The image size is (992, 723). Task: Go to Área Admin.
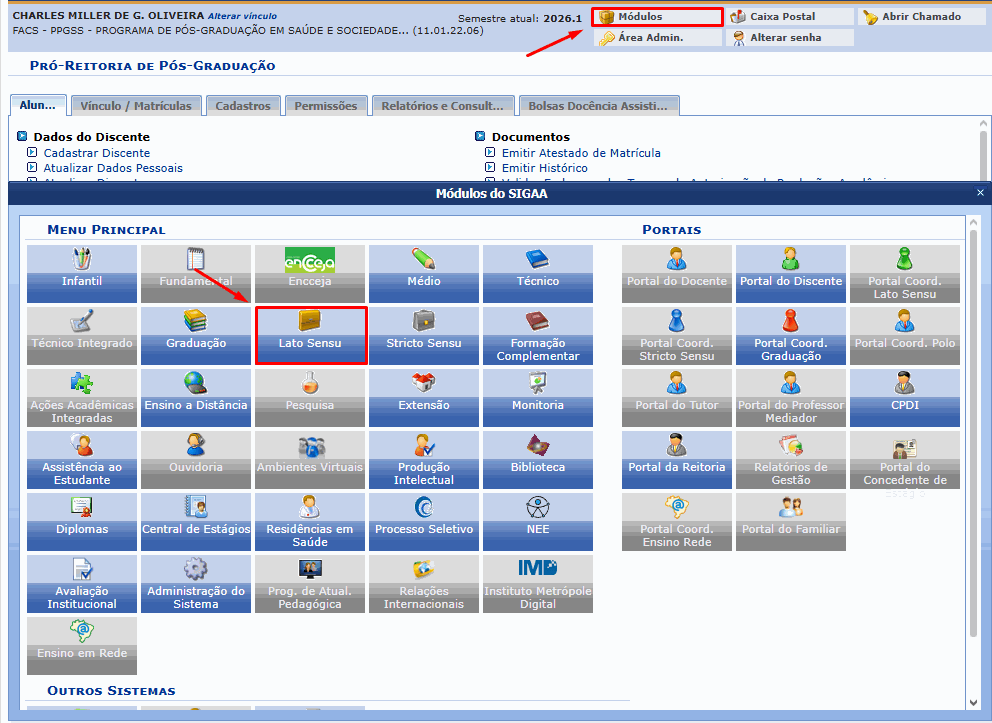[x=657, y=38]
